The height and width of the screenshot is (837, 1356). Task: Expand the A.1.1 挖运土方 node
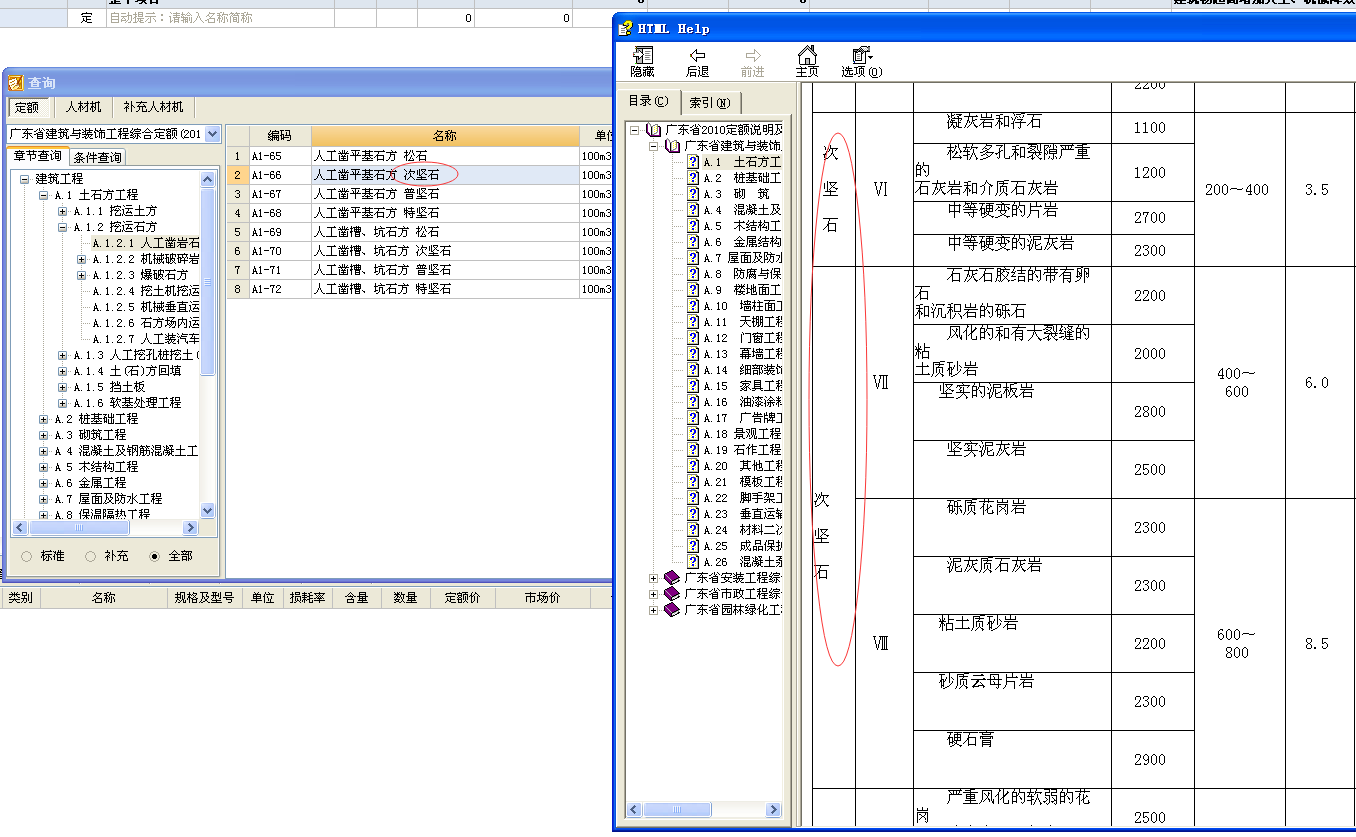click(63, 211)
